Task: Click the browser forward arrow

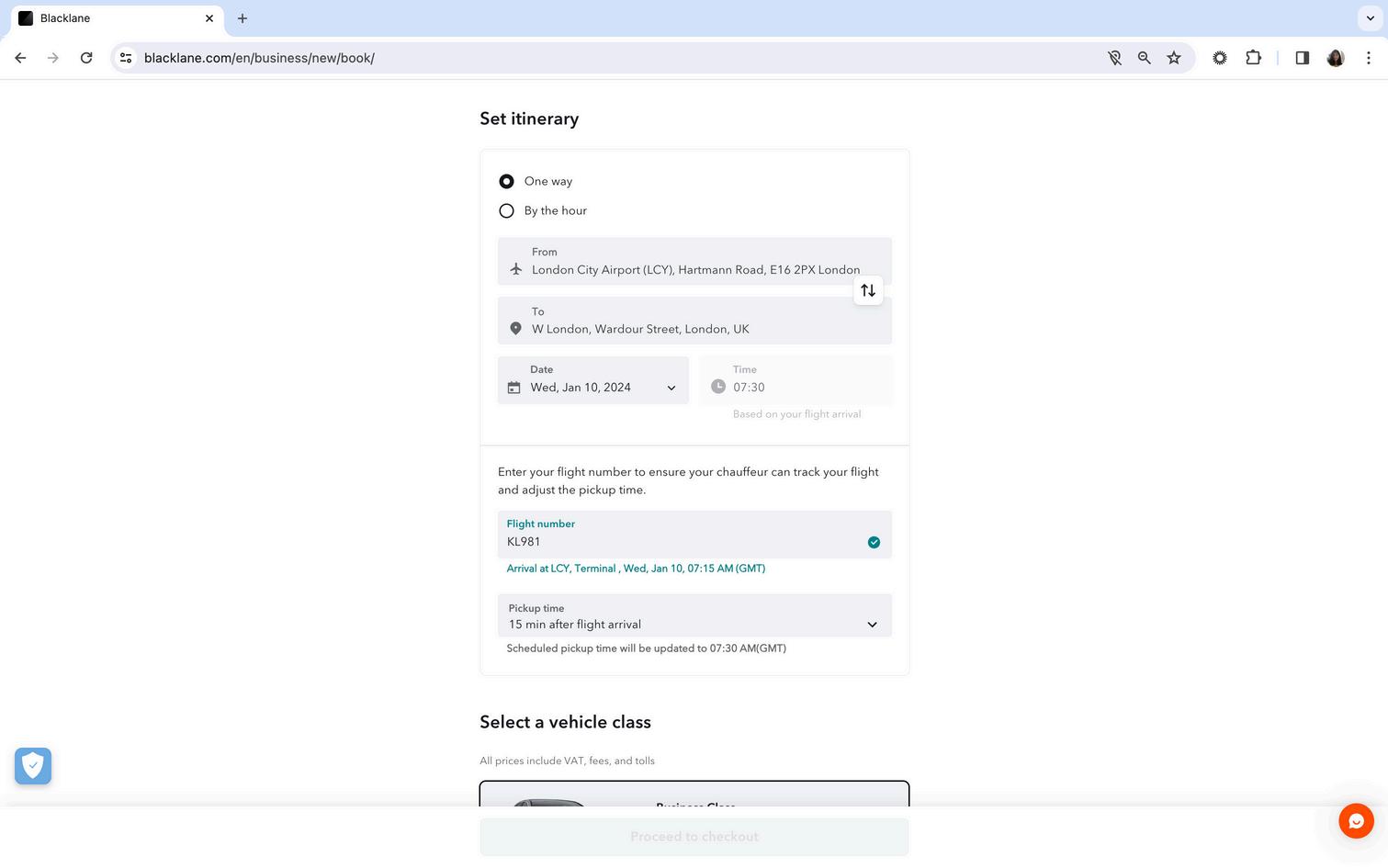Action: point(53,58)
